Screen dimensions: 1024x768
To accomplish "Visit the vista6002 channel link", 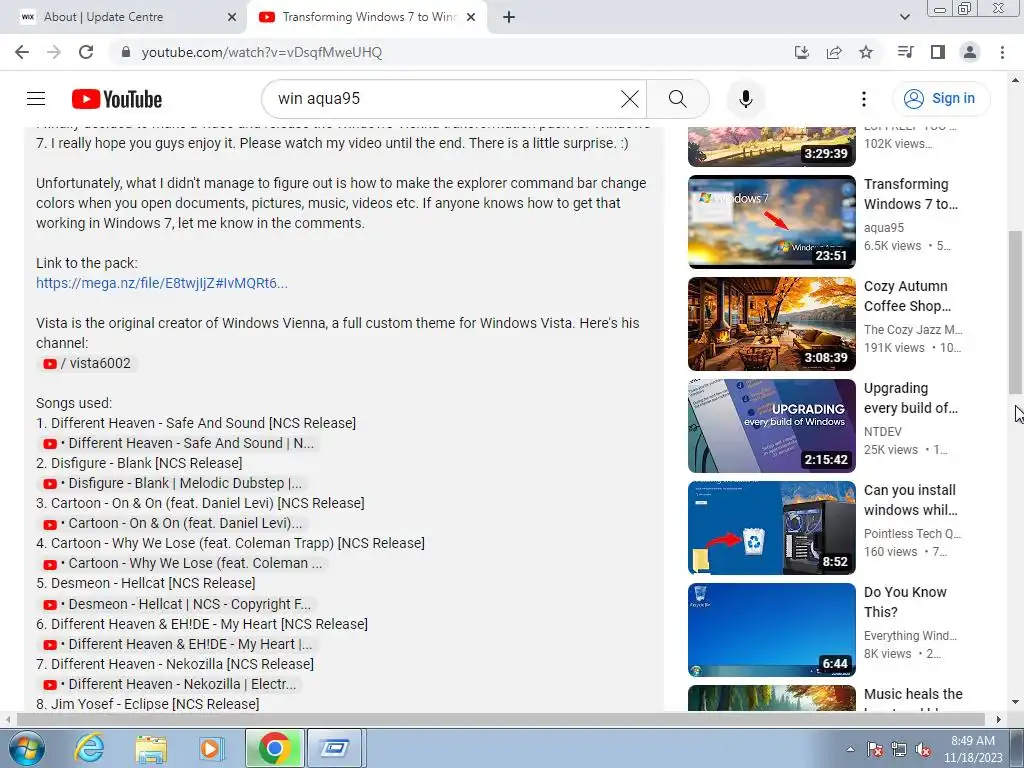I will (x=88, y=363).
